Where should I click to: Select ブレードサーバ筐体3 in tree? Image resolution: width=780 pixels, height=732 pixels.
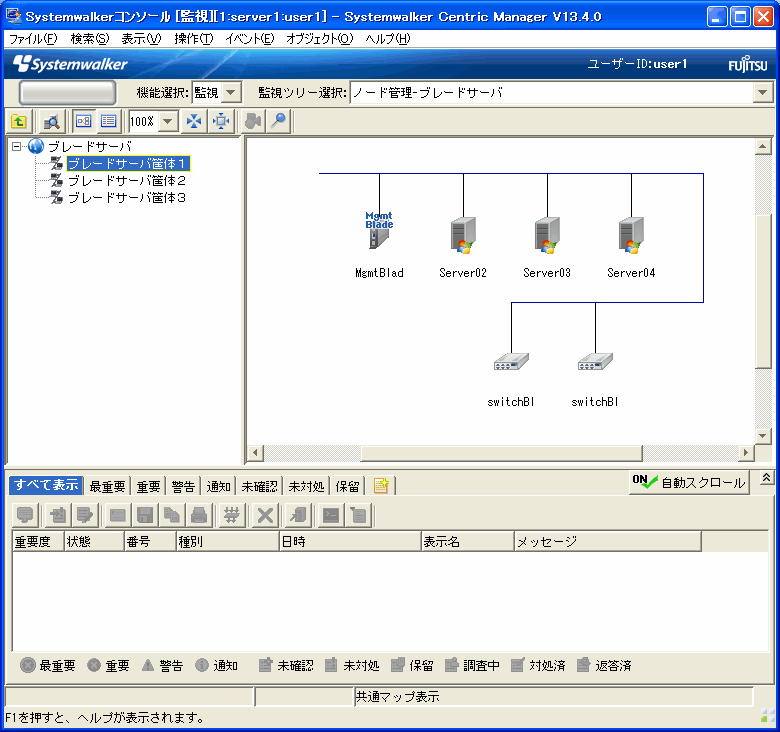127,197
